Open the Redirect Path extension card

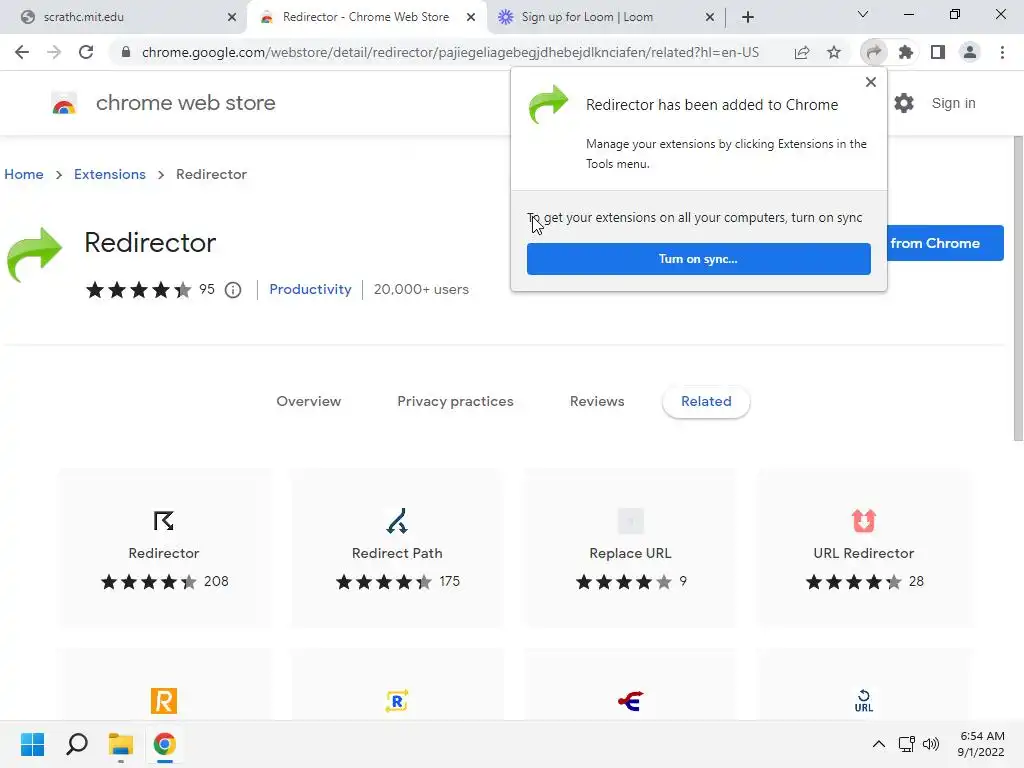pos(397,548)
